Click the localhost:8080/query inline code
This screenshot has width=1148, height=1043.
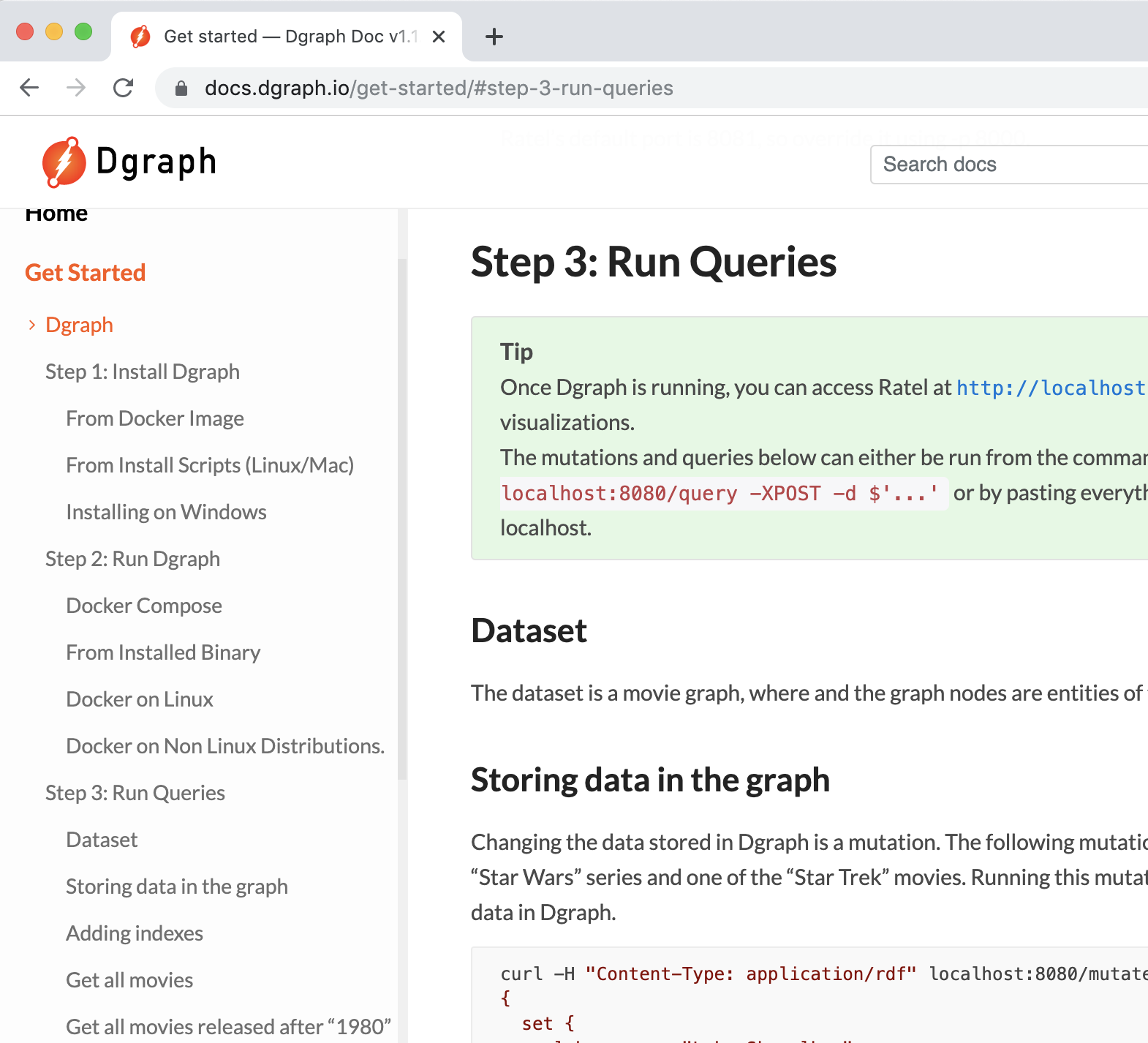[724, 494]
